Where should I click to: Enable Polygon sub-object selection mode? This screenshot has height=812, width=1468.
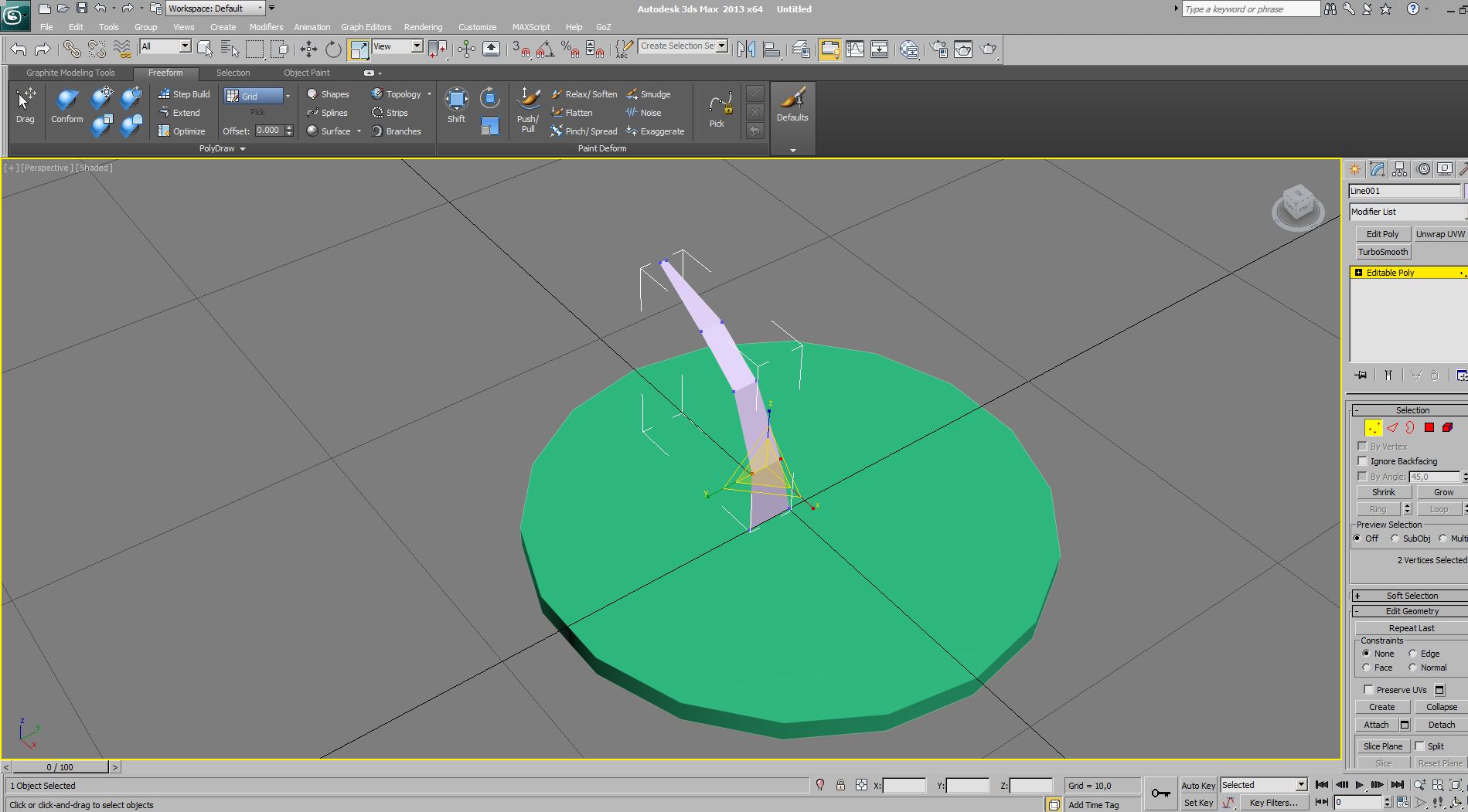point(1429,427)
